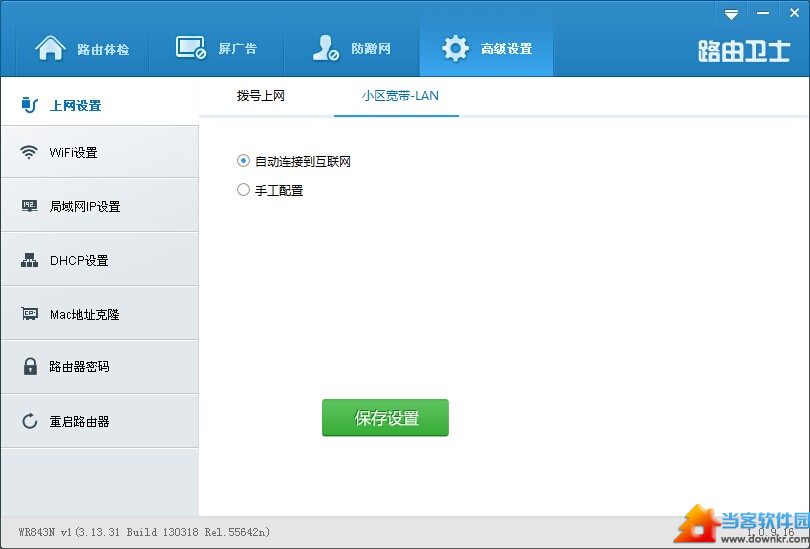Minimize the 路由卫士 window
This screenshot has width=810, height=549.
click(763, 14)
